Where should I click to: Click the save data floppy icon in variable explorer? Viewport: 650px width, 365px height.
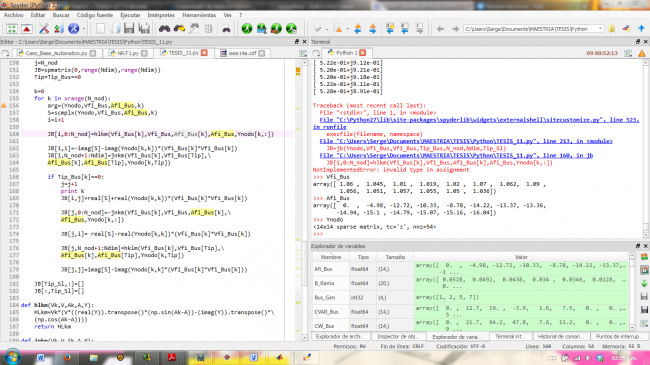(644, 297)
